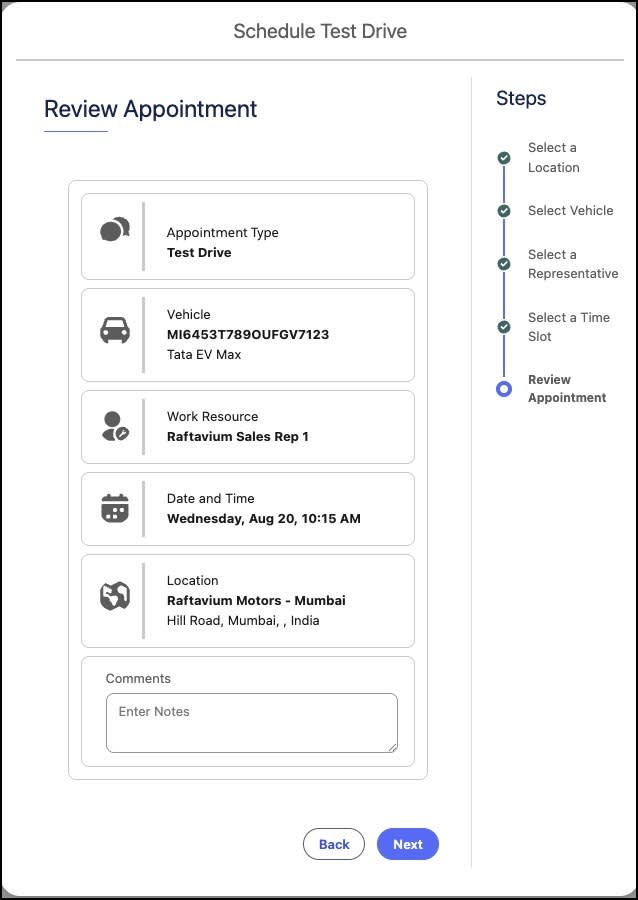This screenshot has width=638, height=900.
Task: Click the Location label in the card
Action: 192,580
